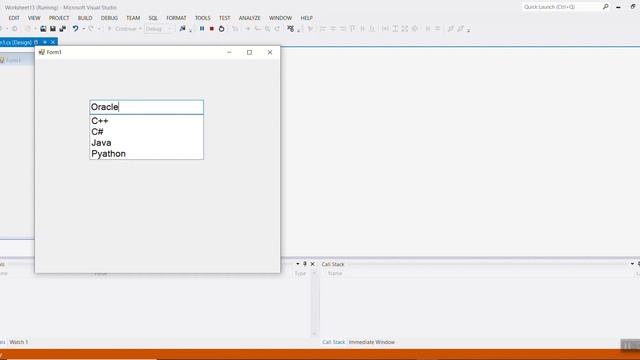Click the Undo toolbar icon
640x360 pixels.
point(76,29)
